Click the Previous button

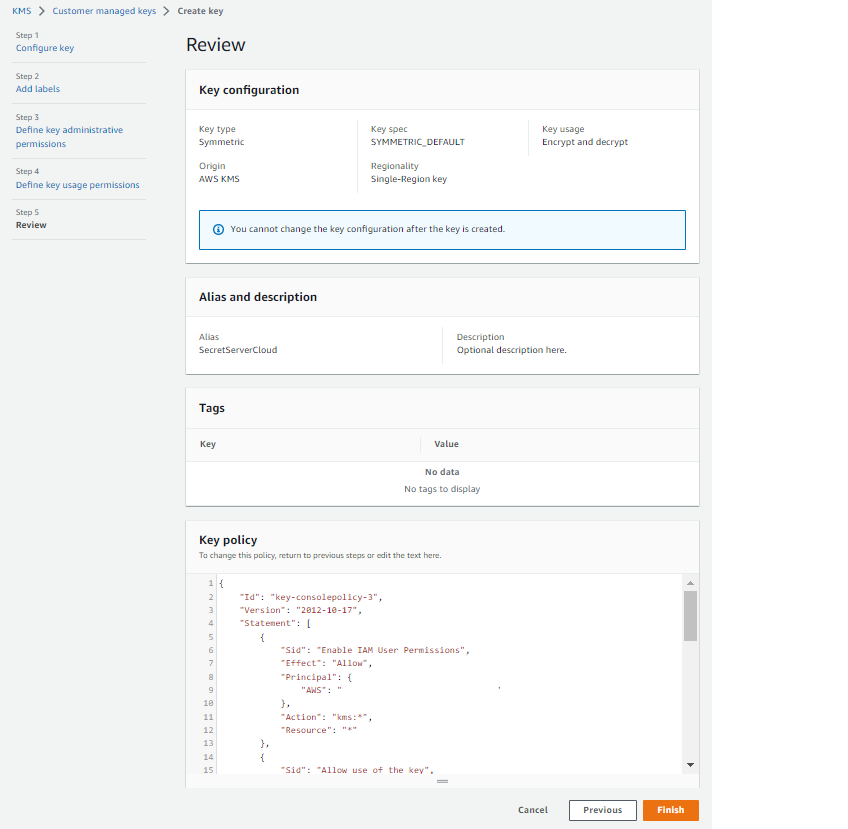coord(602,810)
